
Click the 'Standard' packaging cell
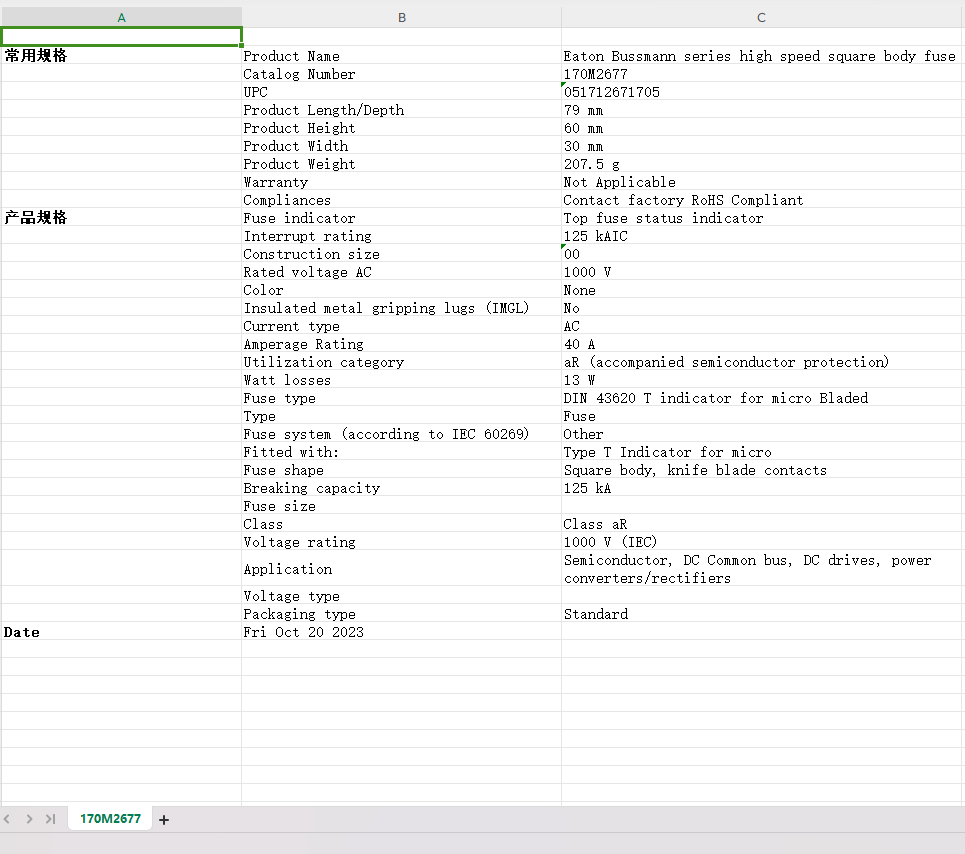[x=761, y=614]
